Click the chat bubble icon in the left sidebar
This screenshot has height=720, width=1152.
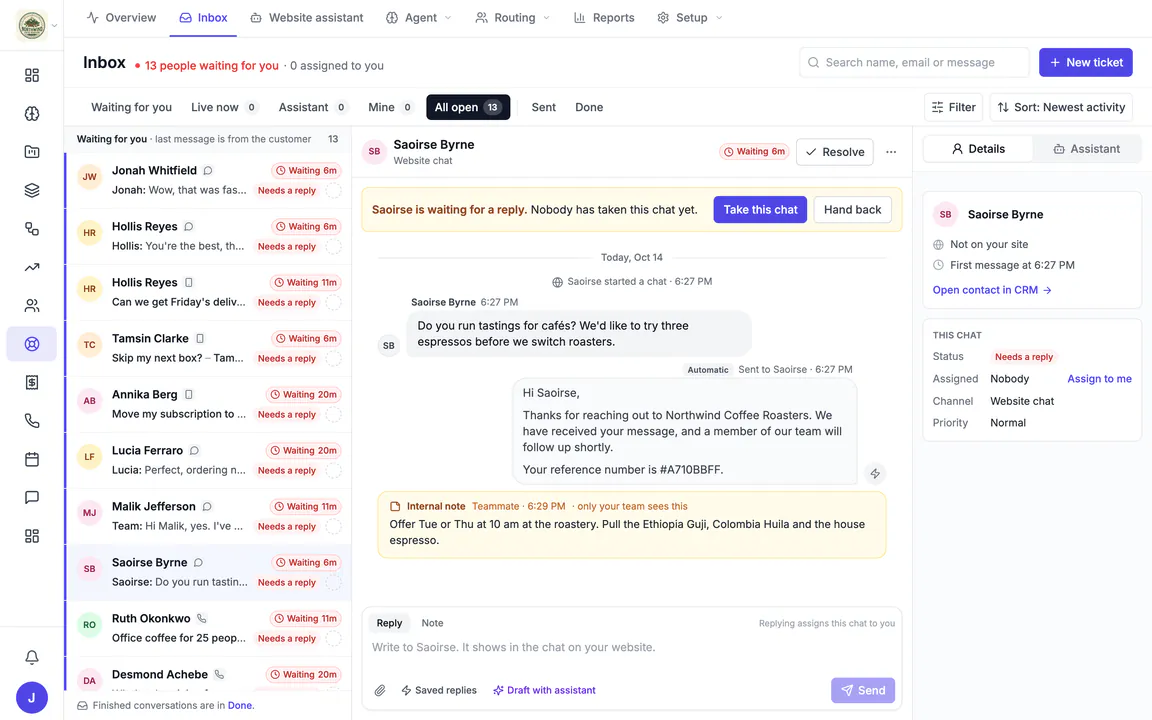(x=32, y=497)
